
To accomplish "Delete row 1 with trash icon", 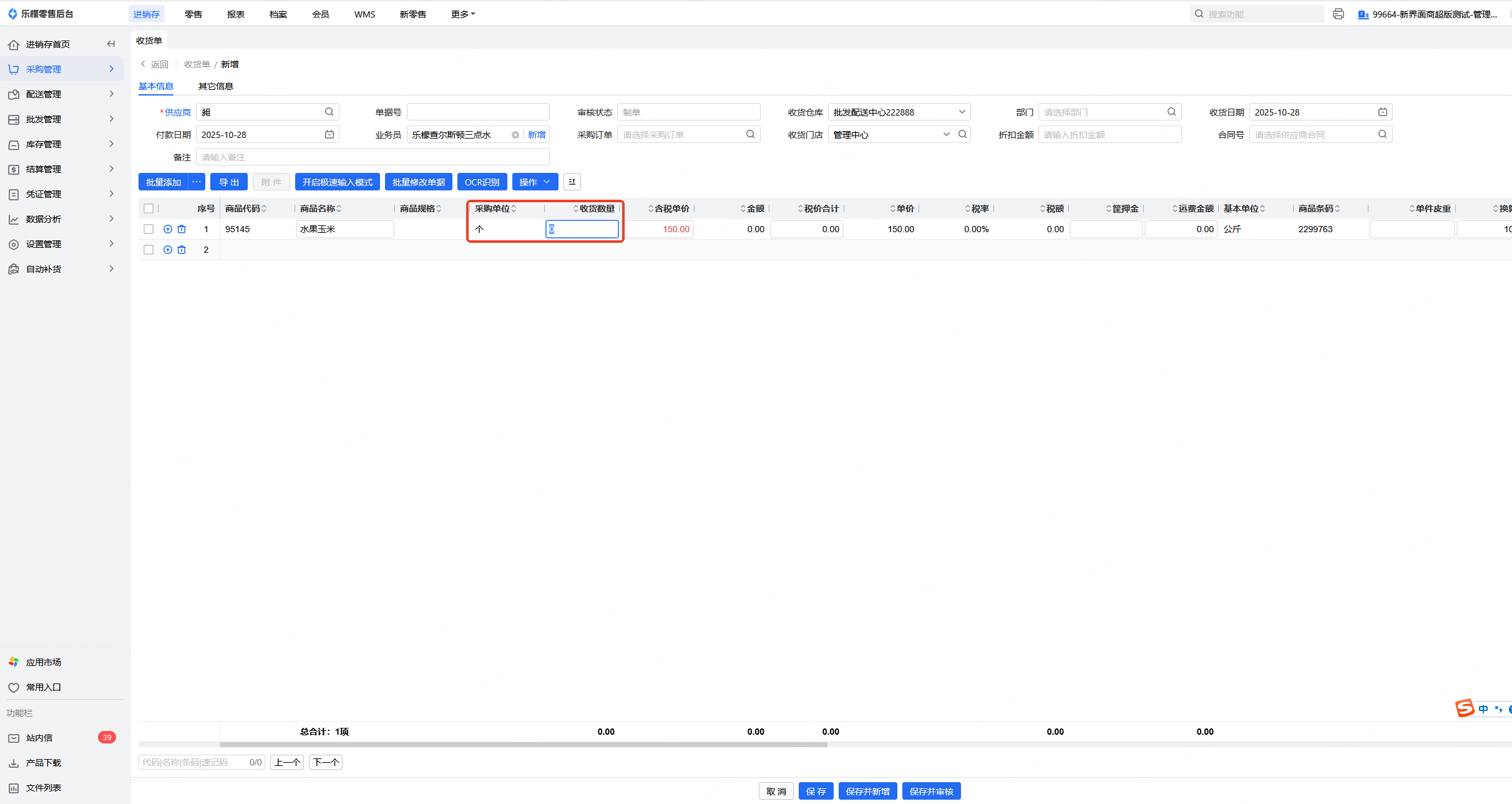I will click(182, 229).
